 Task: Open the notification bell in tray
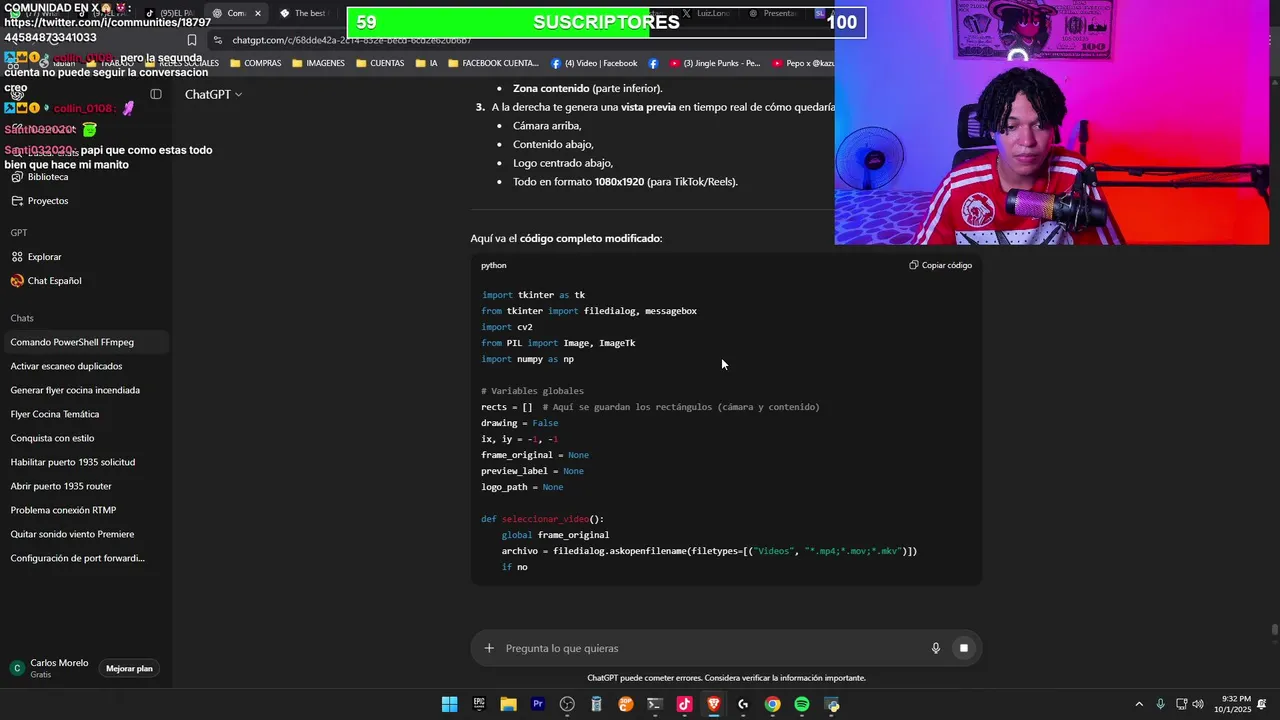(x=1262, y=704)
